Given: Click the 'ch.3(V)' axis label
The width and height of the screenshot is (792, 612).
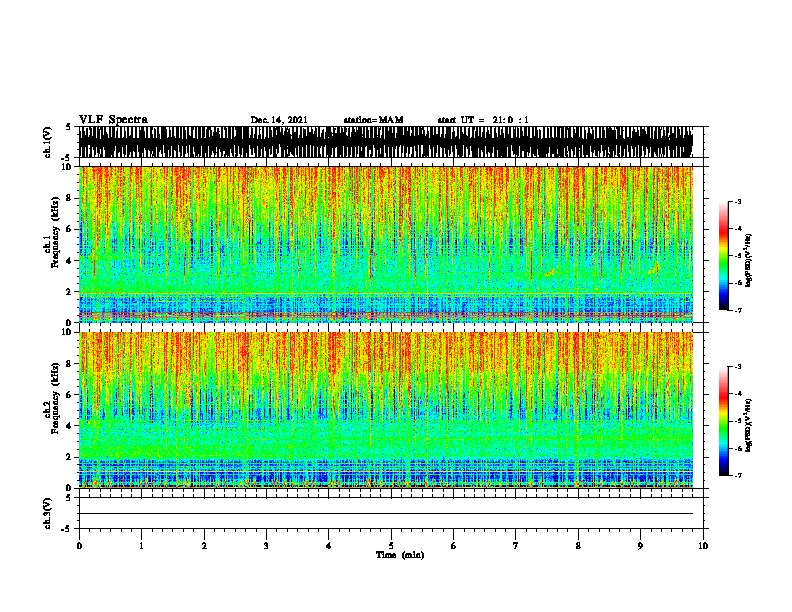Looking at the screenshot, I should coord(47,513).
